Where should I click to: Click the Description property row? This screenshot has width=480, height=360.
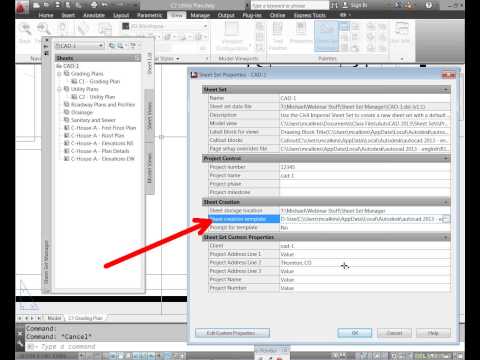[329, 115]
